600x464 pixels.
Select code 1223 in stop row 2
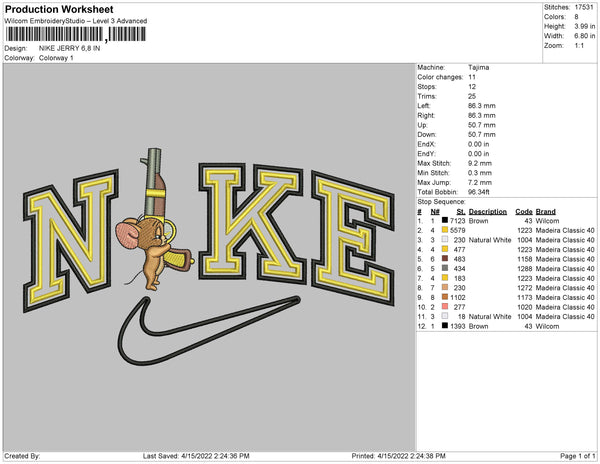coord(525,230)
